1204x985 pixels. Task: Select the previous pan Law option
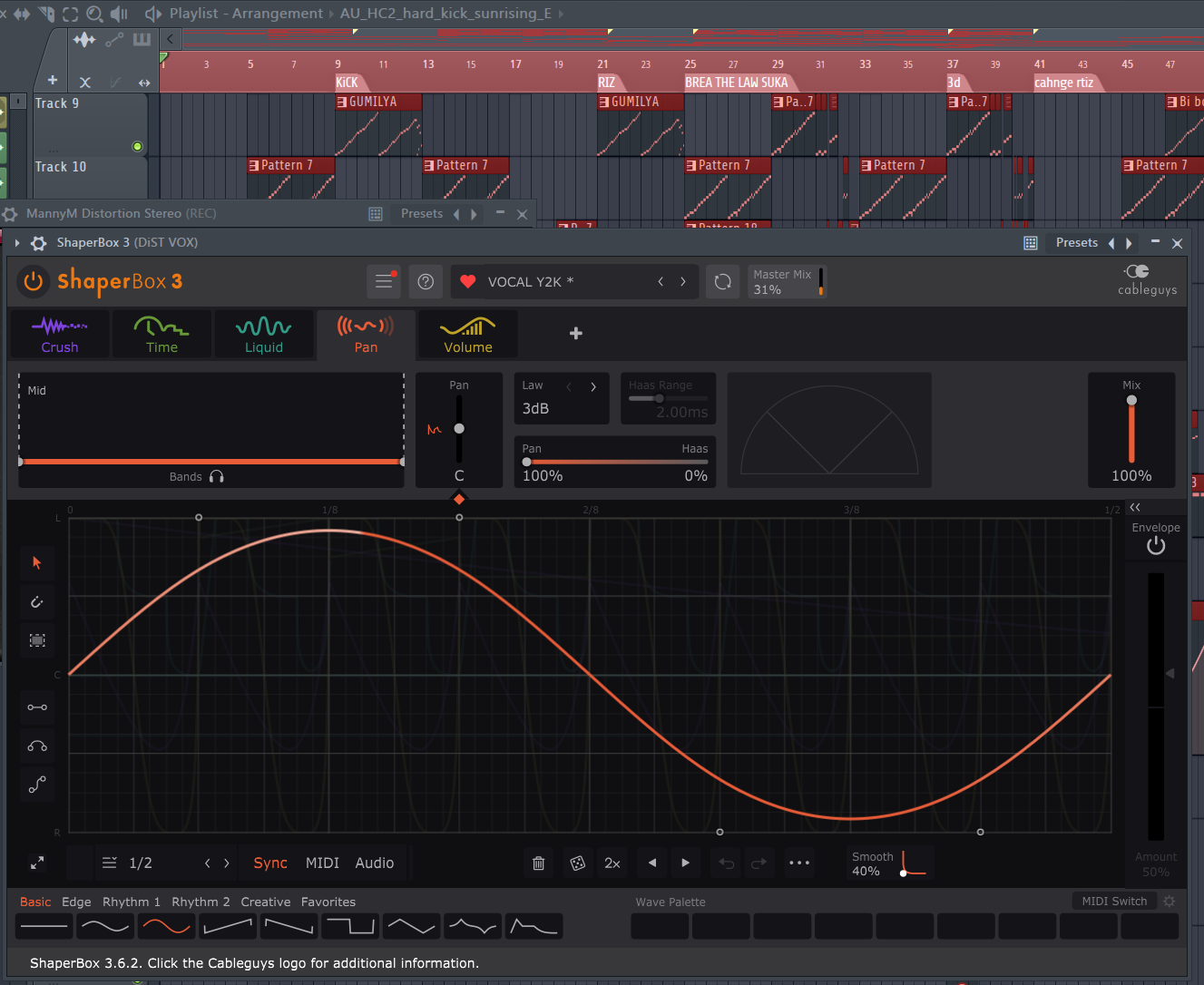pos(569,386)
